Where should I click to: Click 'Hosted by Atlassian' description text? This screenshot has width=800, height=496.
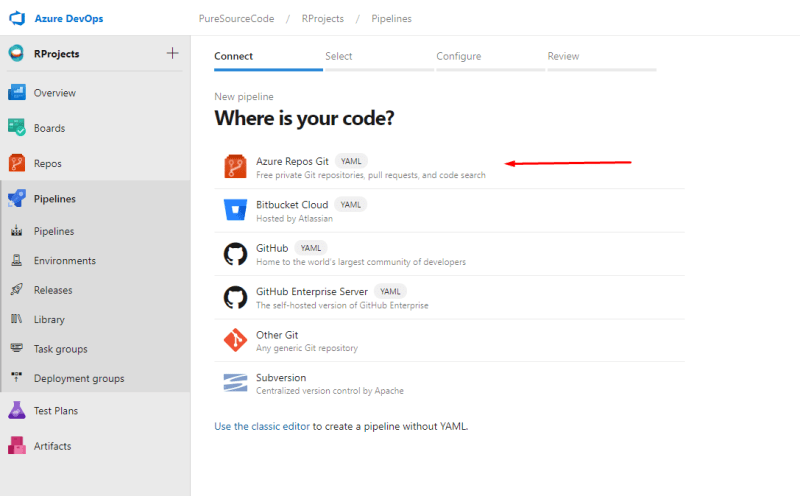[294, 218]
